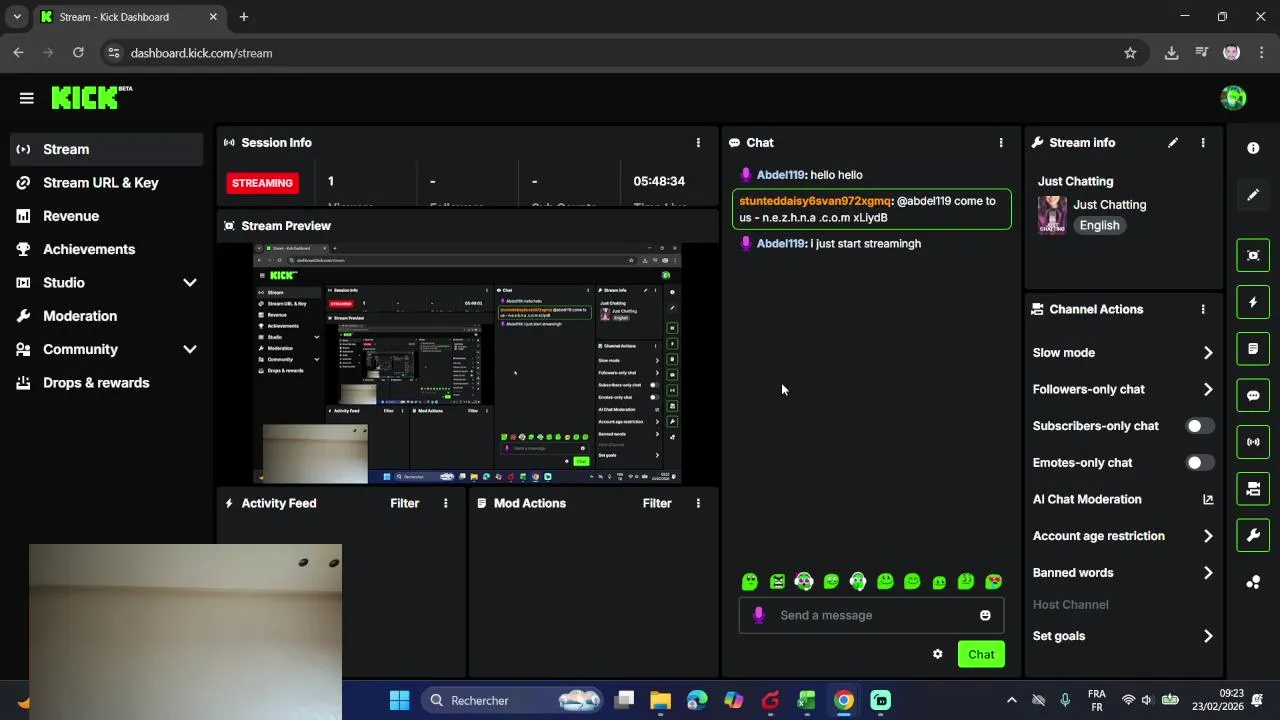Open Activity Feed three-dot menu
The width and height of the screenshot is (1280, 720).
tap(446, 503)
